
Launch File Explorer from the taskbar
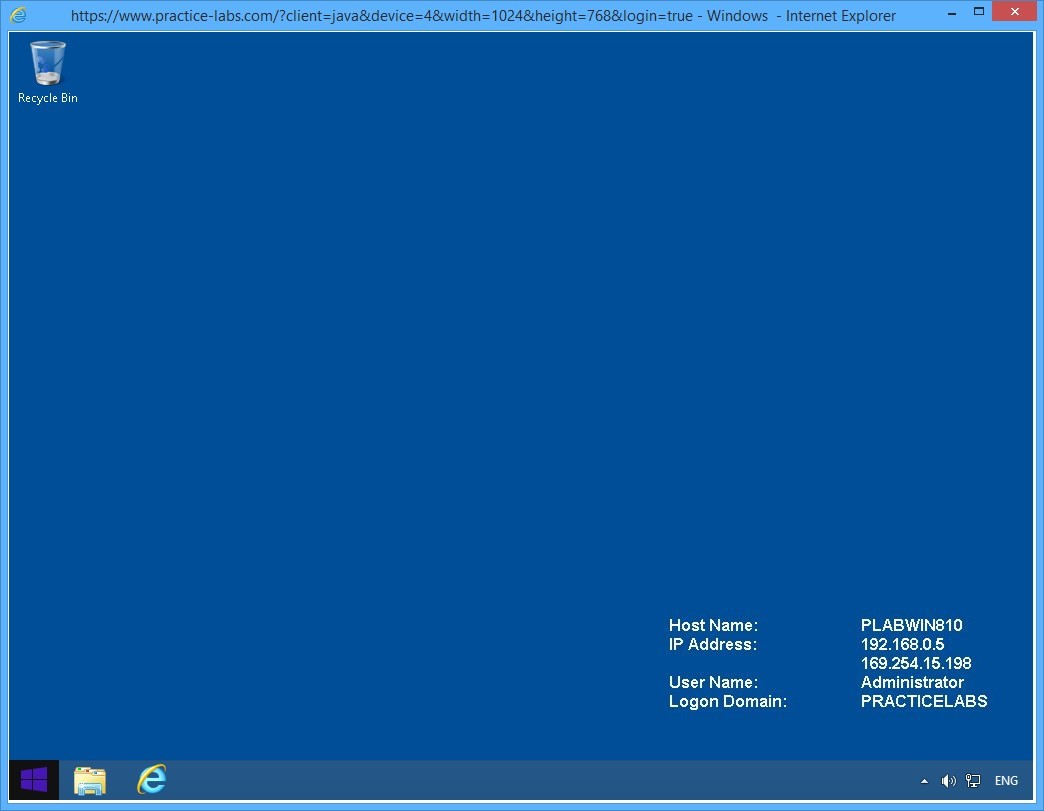90,780
